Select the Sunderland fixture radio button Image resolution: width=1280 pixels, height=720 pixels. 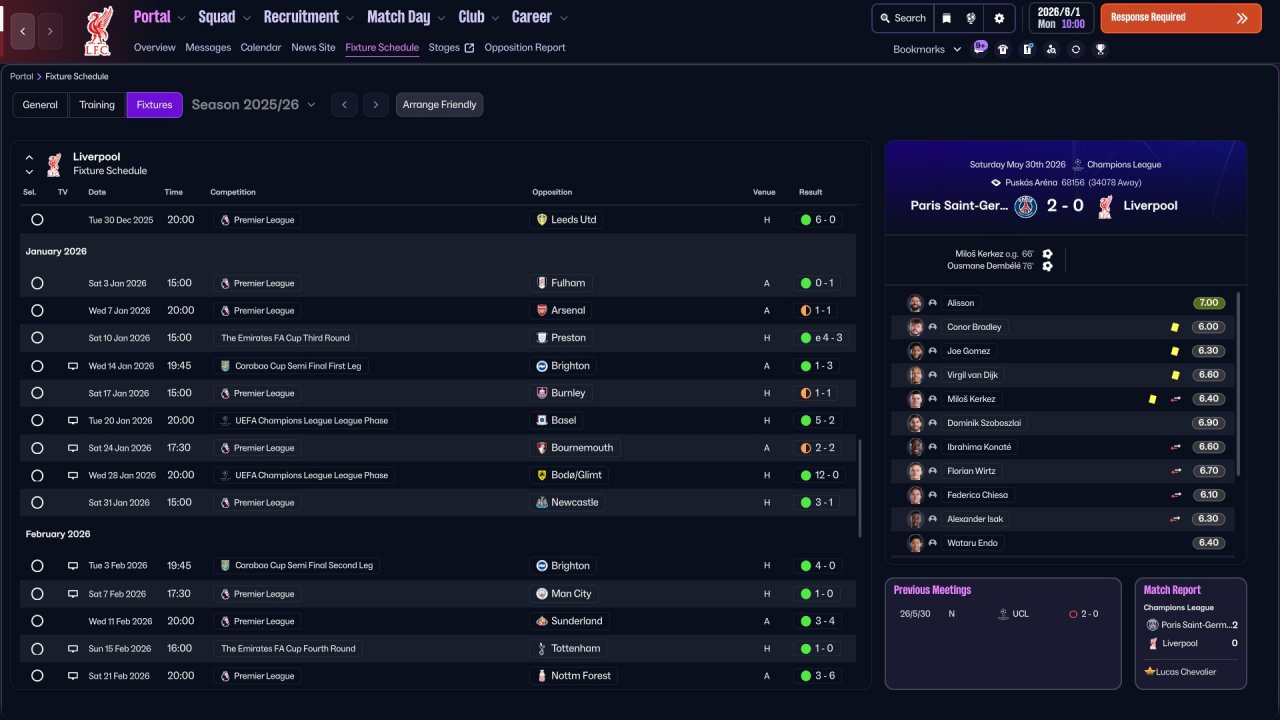pyautogui.click(x=37, y=621)
